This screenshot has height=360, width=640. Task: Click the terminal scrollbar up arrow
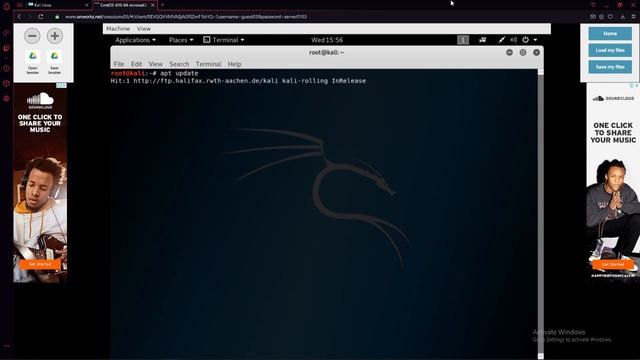pos(541,72)
